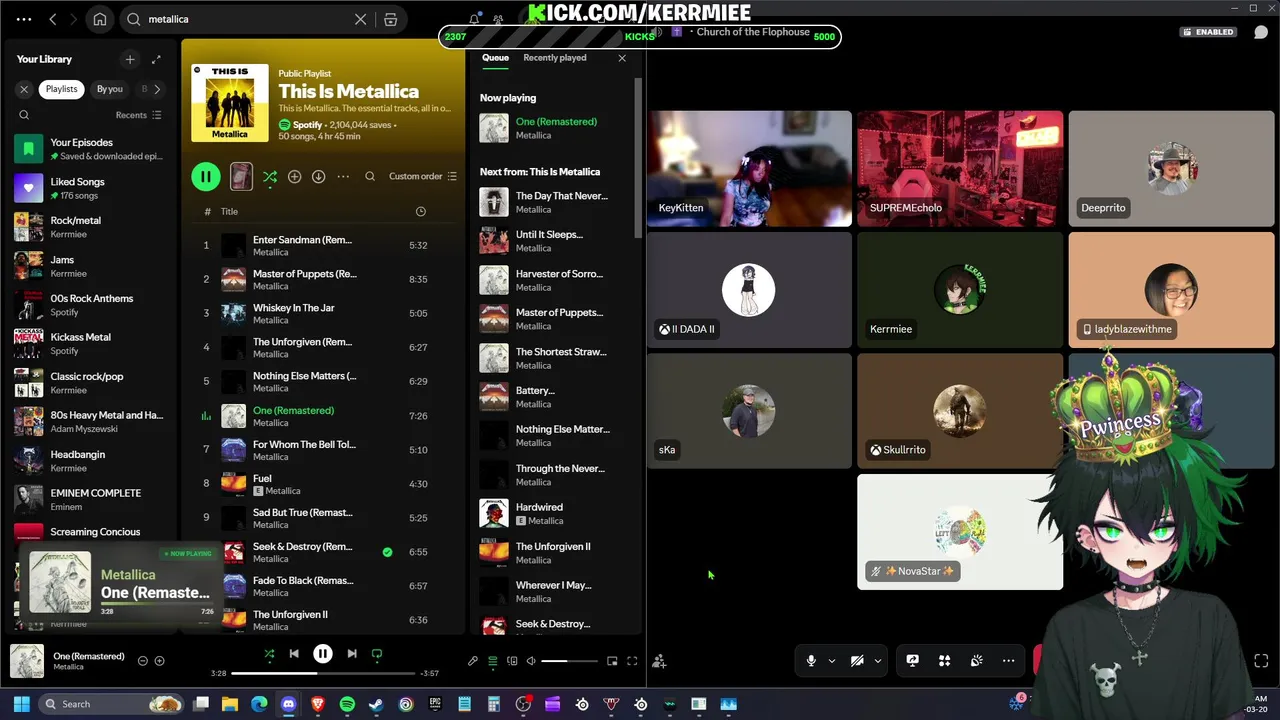Open Kickass Metal playlist

pos(90,343)
